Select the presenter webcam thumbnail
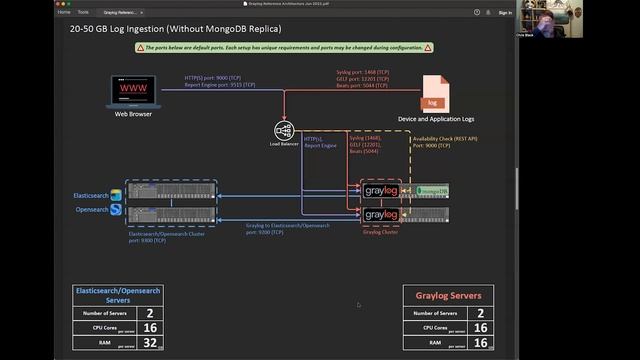 549,19
